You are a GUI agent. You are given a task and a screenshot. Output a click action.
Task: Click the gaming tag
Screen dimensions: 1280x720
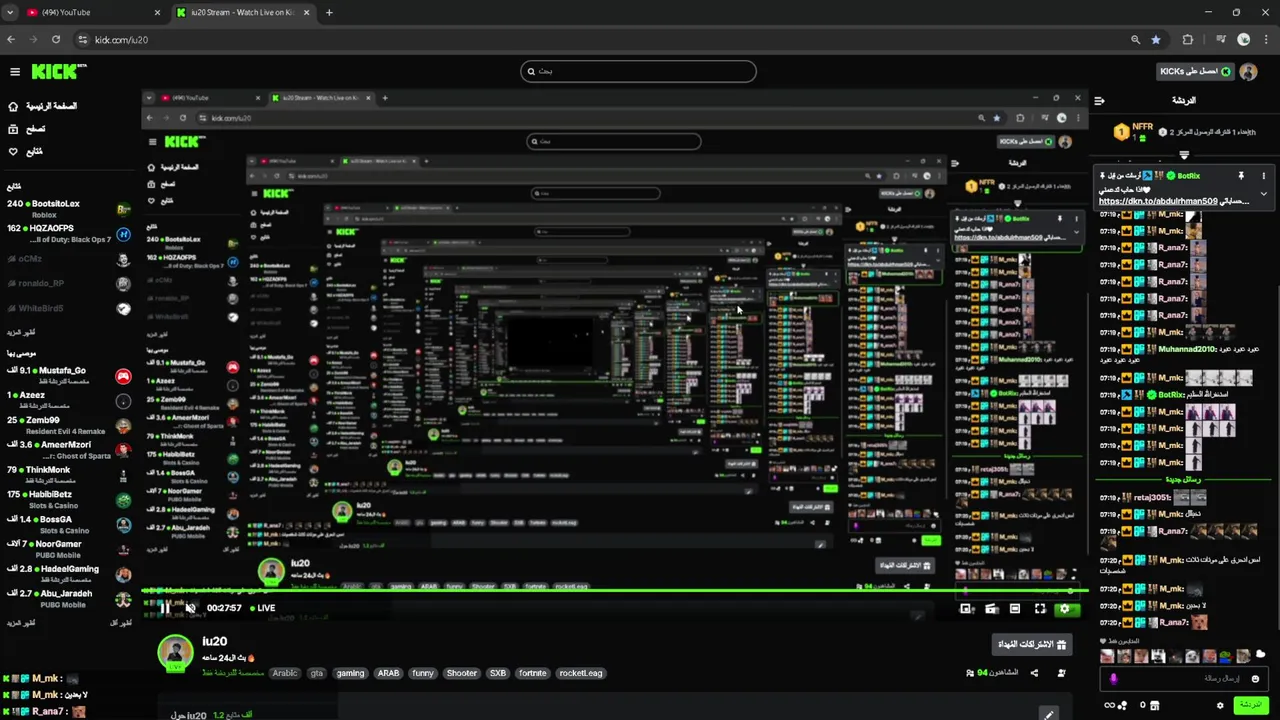coord(350,673)
